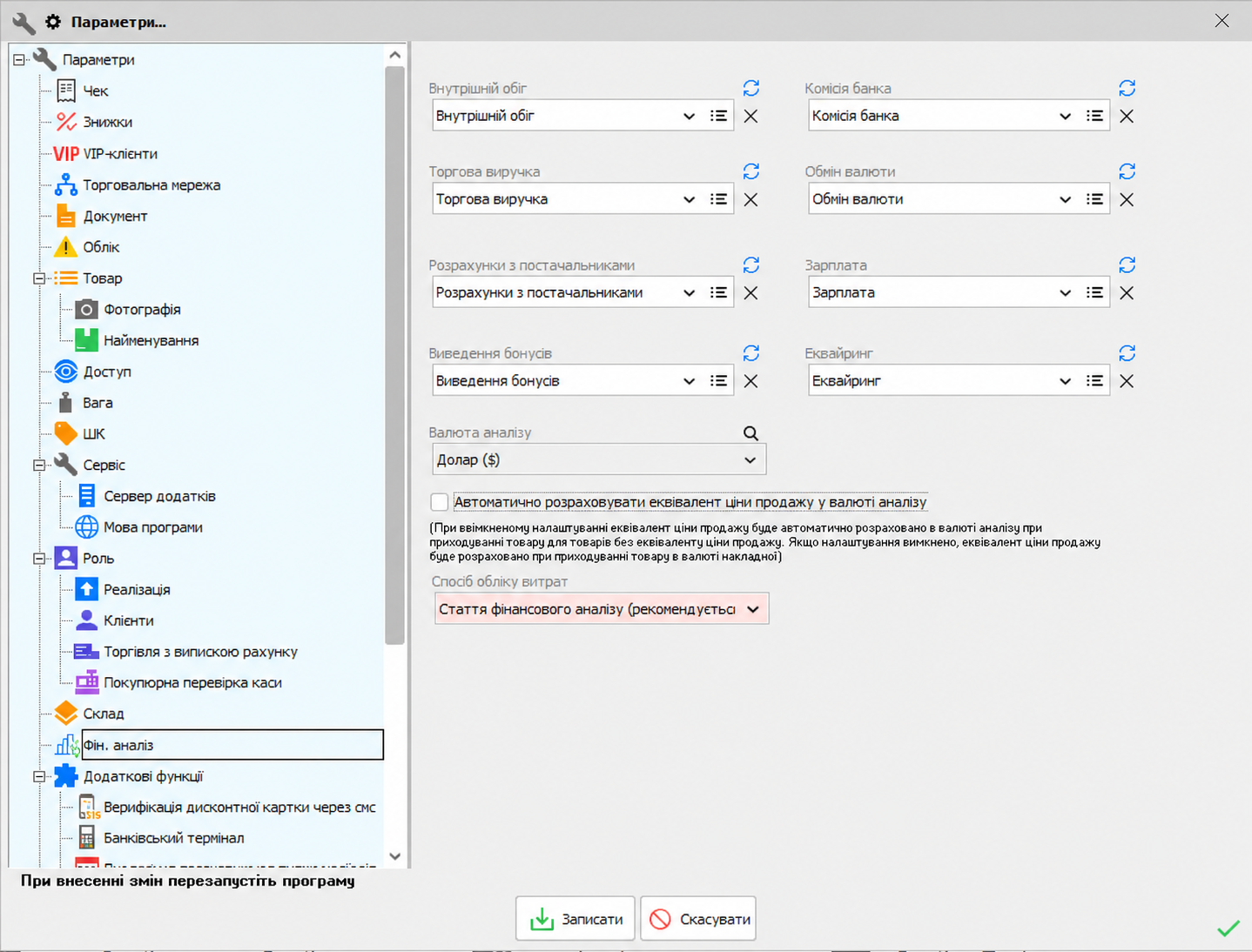The image size is (1252, 952).
Task: Collapse the Сервіс tree node
Action: coord(39,466)
